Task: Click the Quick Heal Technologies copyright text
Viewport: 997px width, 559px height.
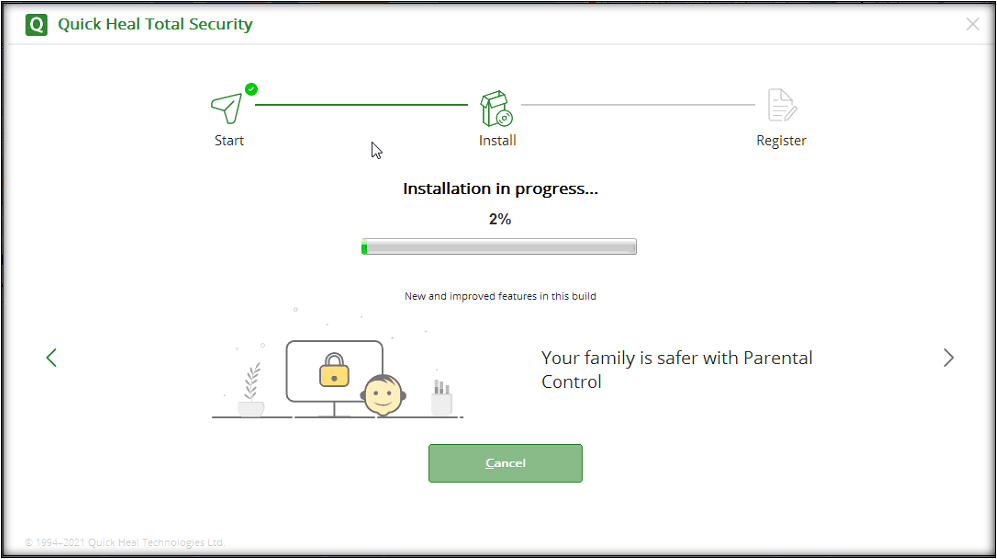Action: click(125, 543)
